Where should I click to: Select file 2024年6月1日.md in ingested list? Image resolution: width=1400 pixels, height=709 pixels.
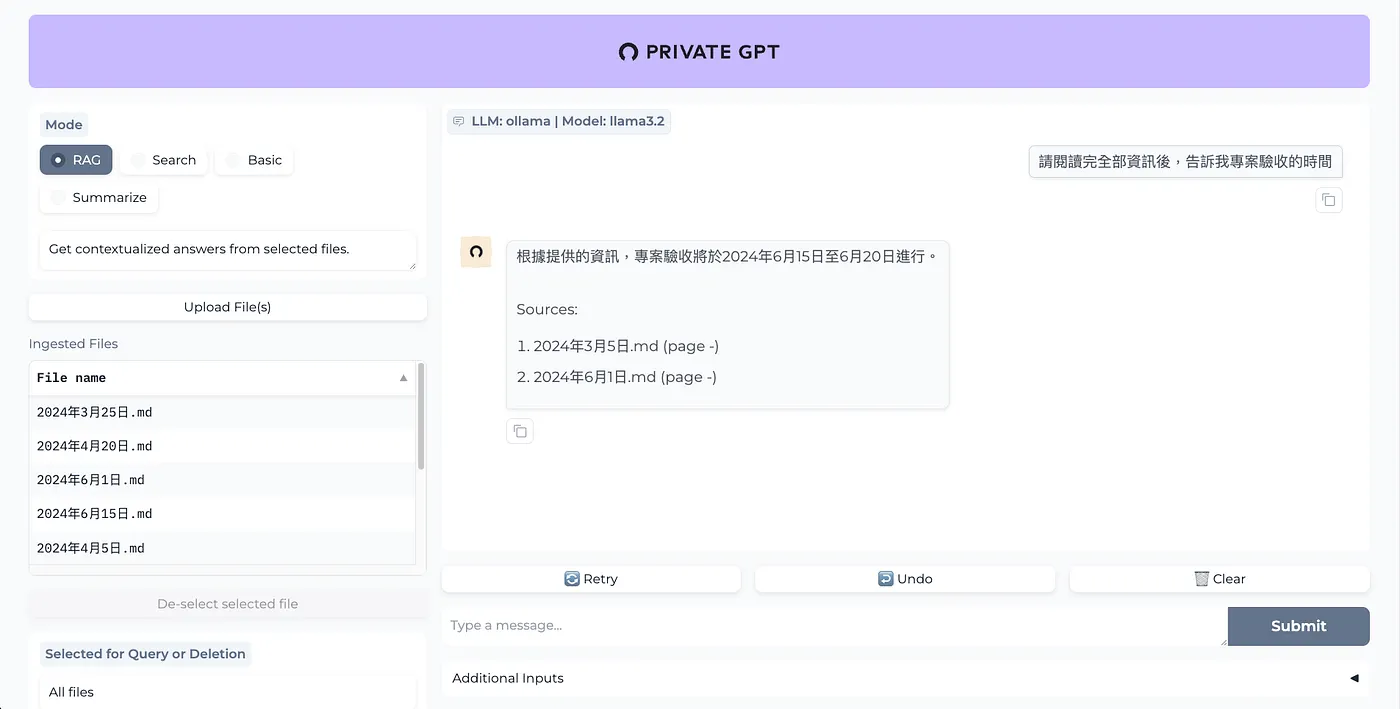pos(222,480)
